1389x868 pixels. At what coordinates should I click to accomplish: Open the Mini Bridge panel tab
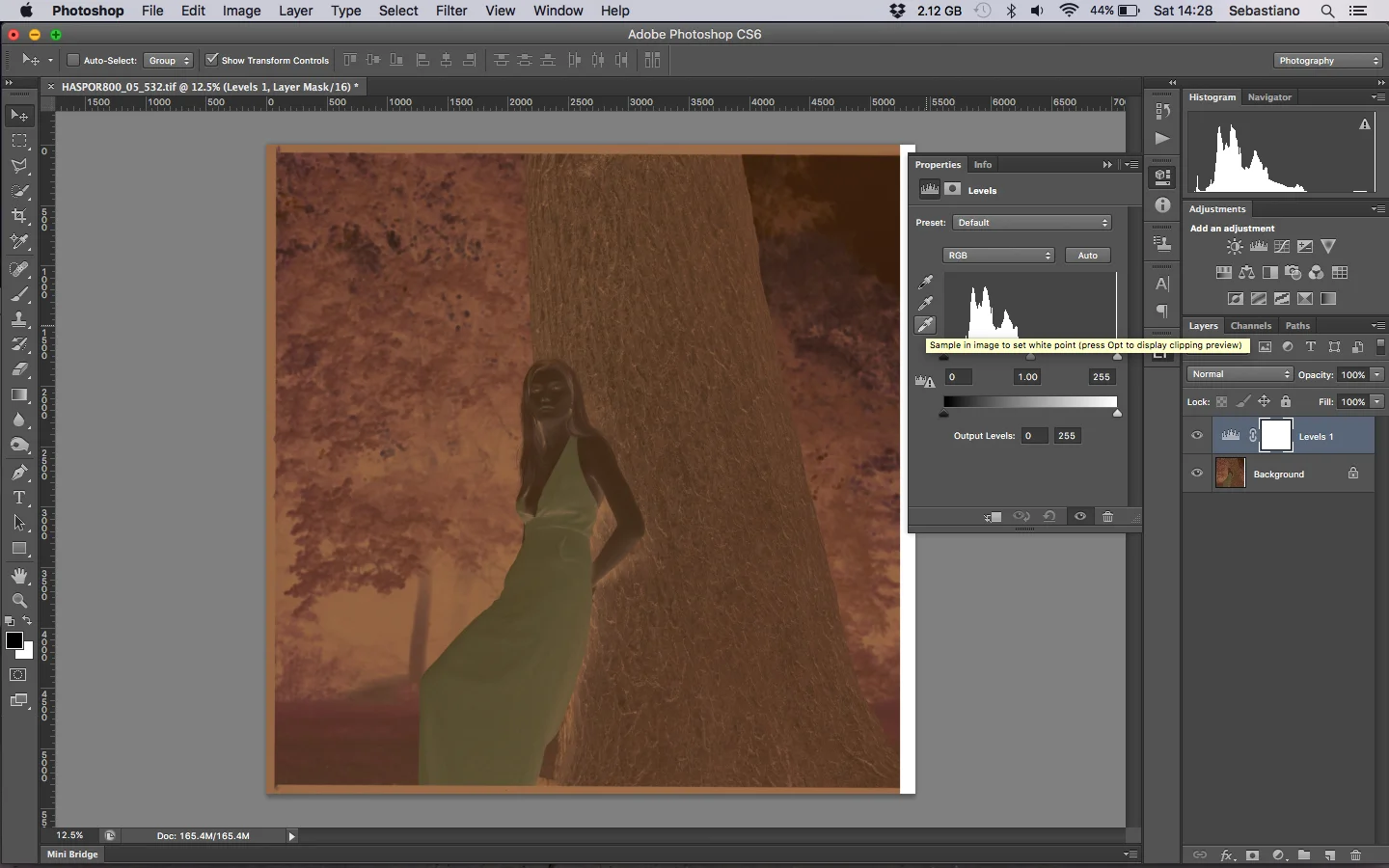(72, 854)
